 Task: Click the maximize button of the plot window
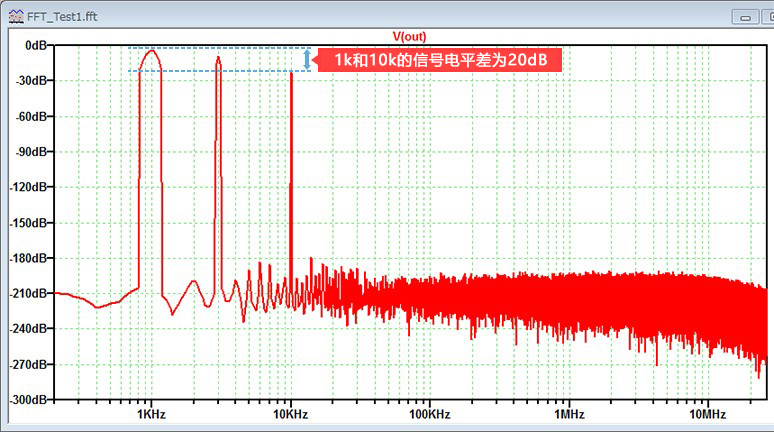pos(770,16)
